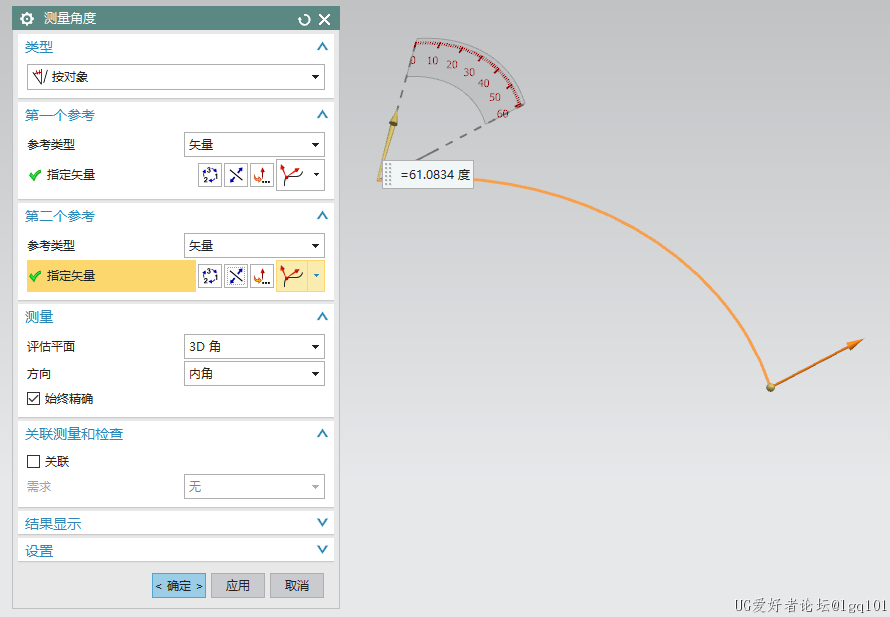Cycle vector direction icon in 第二个参考 row

[x=210, y=276]
